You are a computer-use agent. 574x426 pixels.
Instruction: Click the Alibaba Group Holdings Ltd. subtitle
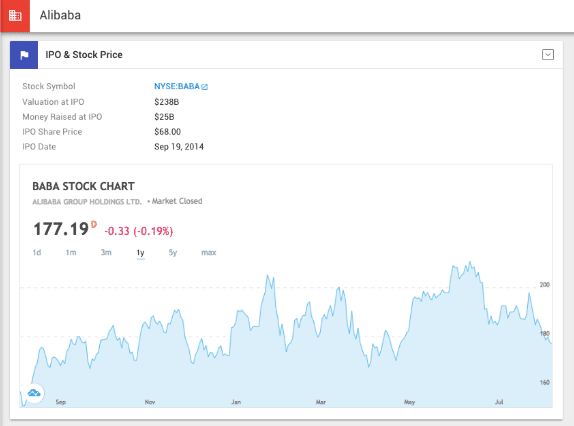[x=87, y=202]
